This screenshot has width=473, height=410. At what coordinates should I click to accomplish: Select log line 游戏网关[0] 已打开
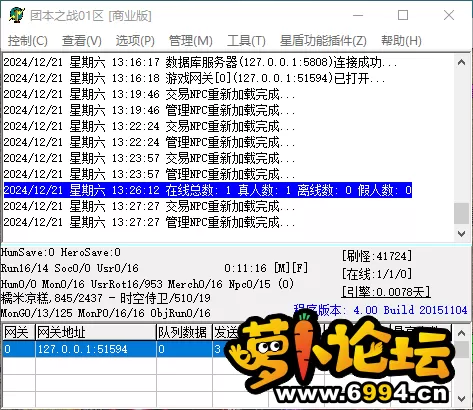194,78
